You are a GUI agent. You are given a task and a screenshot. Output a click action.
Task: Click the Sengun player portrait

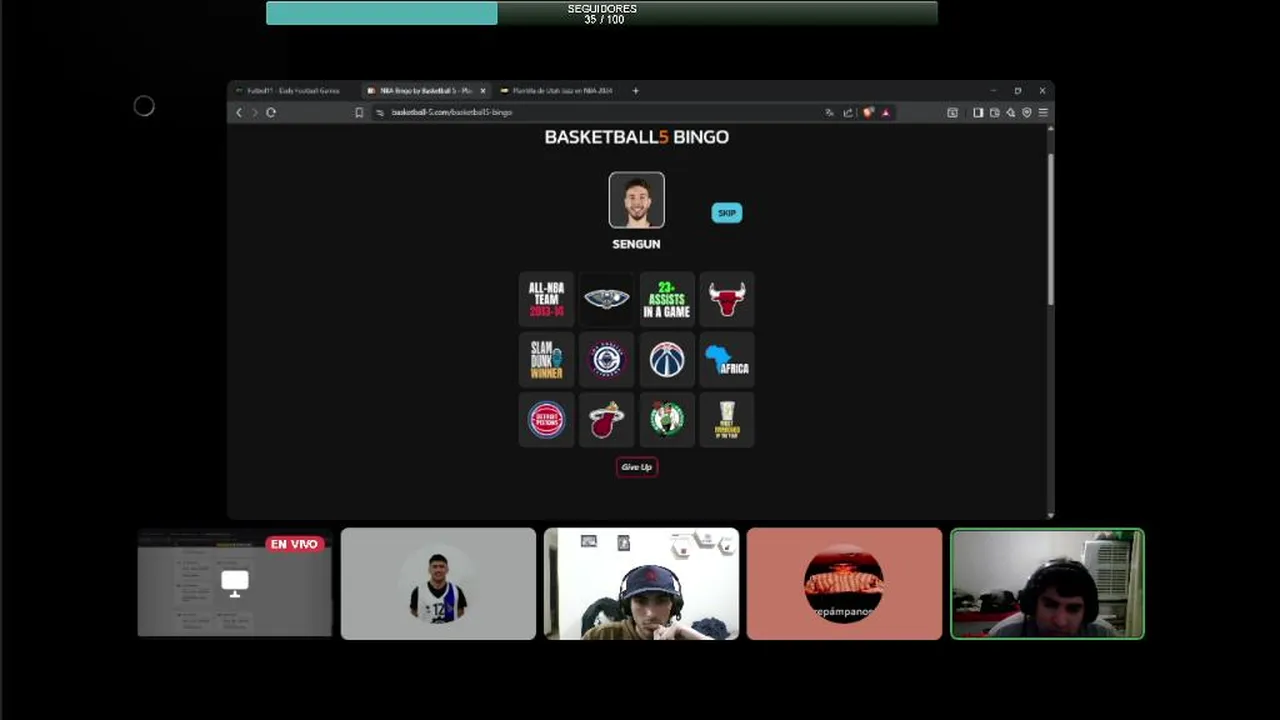pos(637,200)
